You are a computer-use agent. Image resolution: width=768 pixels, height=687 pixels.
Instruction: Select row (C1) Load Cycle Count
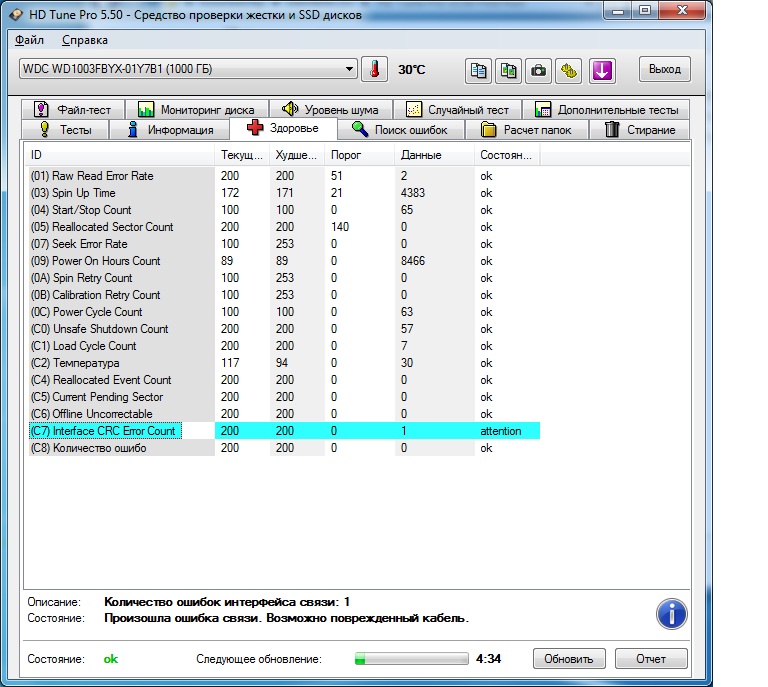[284, 346]
